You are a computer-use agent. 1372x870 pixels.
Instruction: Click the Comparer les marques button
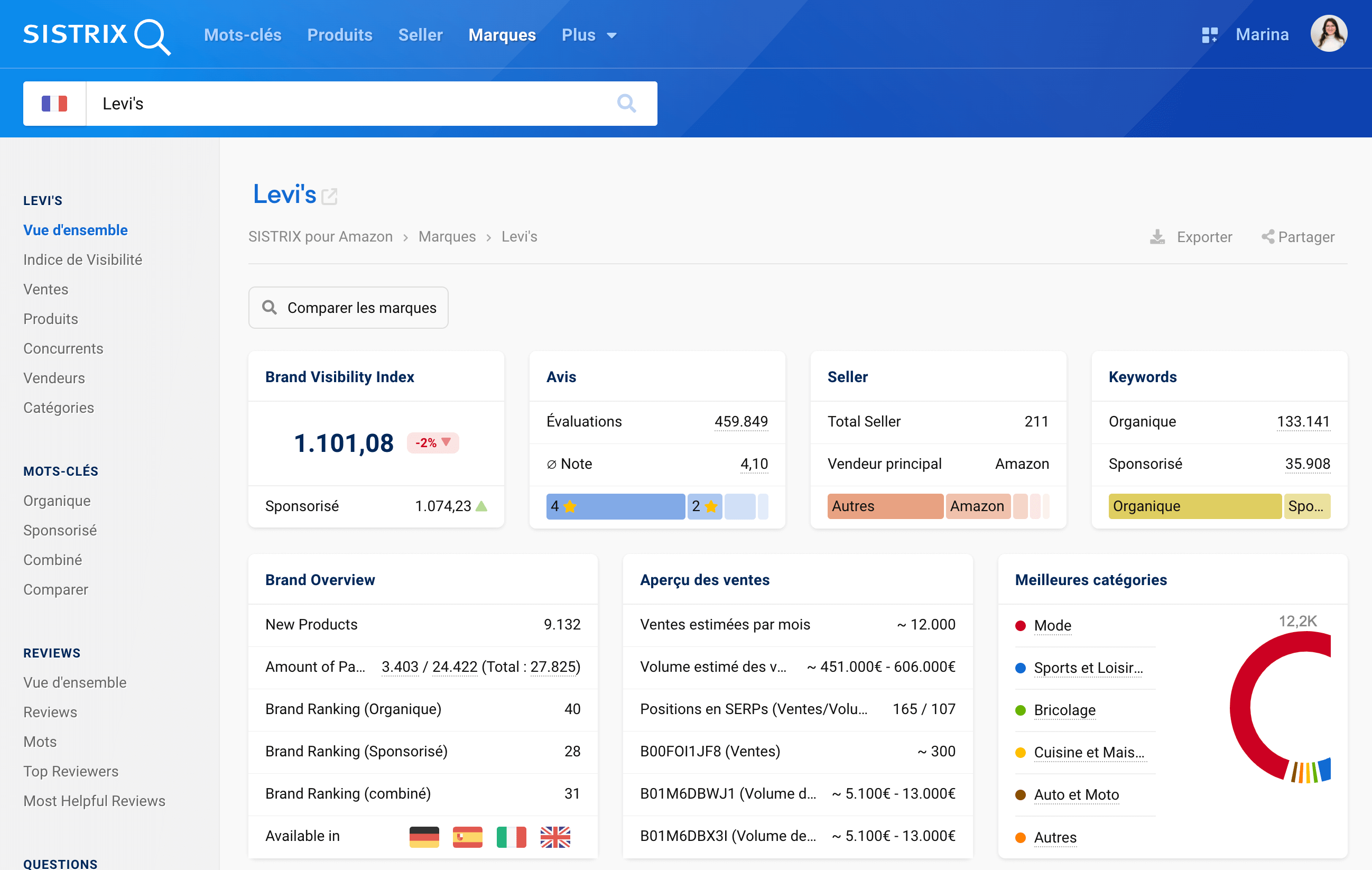[x=348, y=308]
